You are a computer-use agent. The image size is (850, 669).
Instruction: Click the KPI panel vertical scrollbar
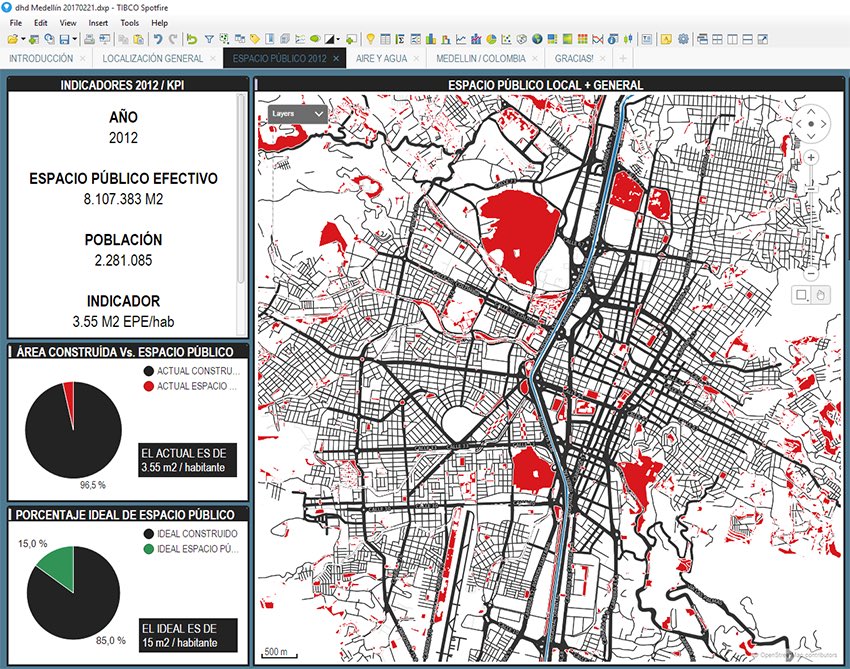[241, 188]
